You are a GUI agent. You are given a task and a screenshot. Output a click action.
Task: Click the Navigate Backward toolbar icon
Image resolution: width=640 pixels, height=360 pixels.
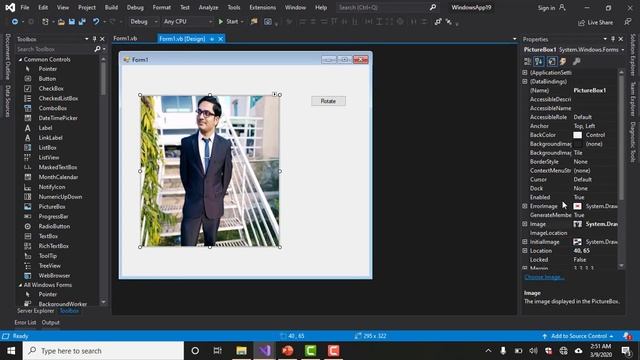click(15, 22)
